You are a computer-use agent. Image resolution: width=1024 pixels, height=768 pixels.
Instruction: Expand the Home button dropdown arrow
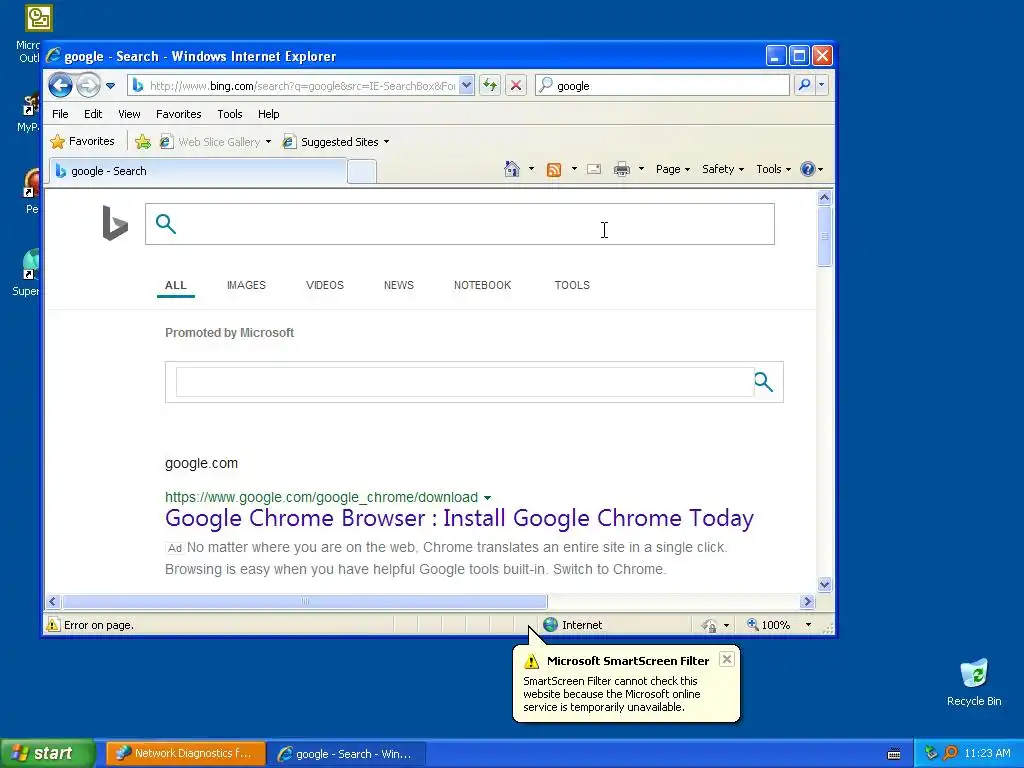(531, 169)
